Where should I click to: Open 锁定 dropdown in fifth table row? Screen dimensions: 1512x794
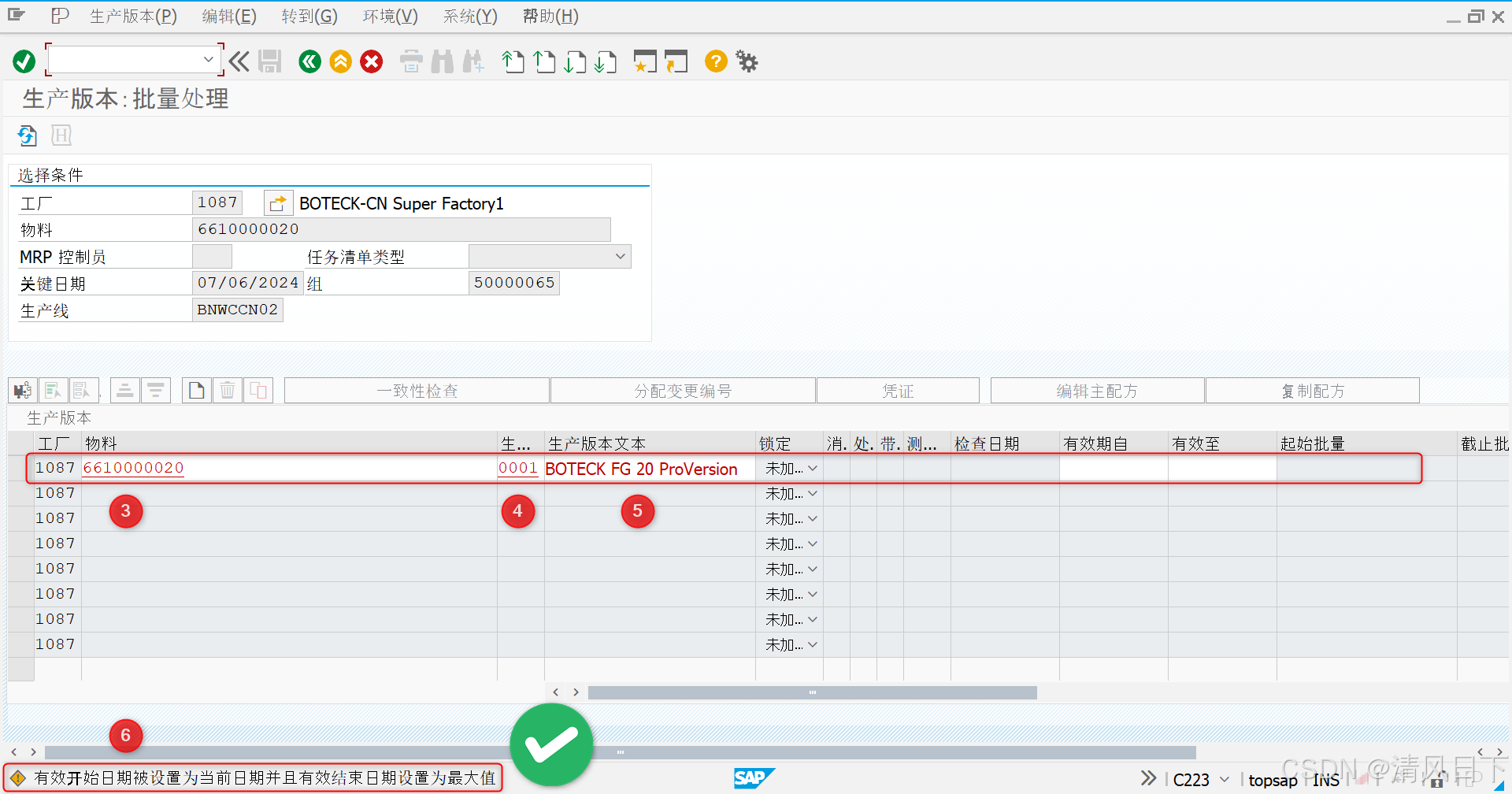[x=813, y=570]
